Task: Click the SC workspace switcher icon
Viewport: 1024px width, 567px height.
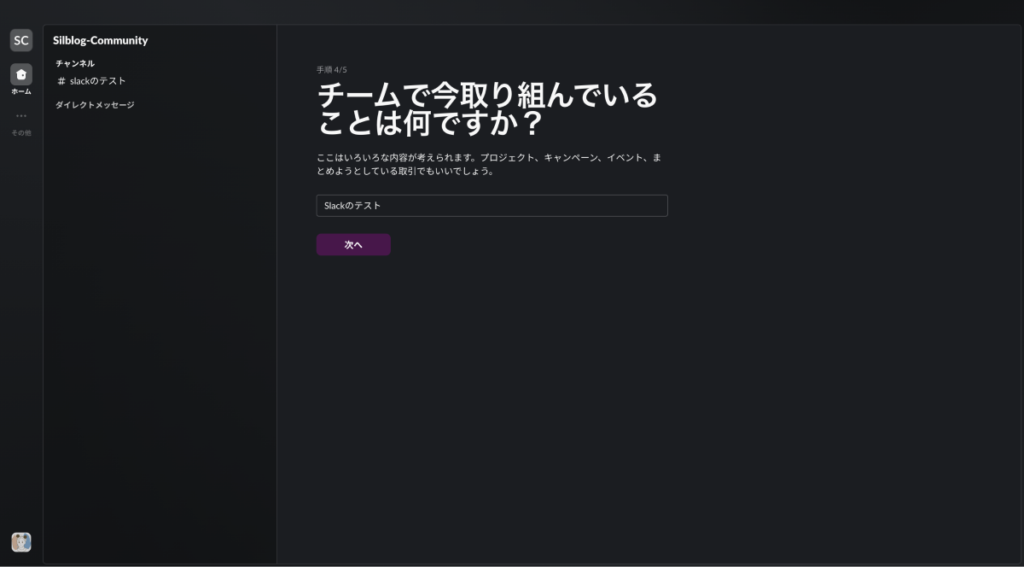Action: pos(21,40)
